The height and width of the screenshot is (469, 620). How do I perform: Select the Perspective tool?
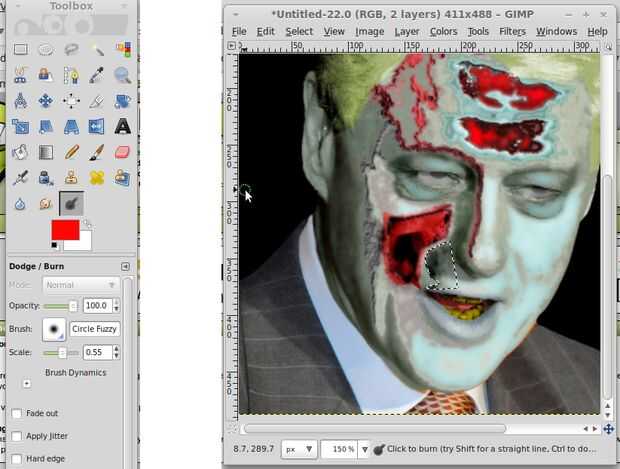(x=71, y=127)
